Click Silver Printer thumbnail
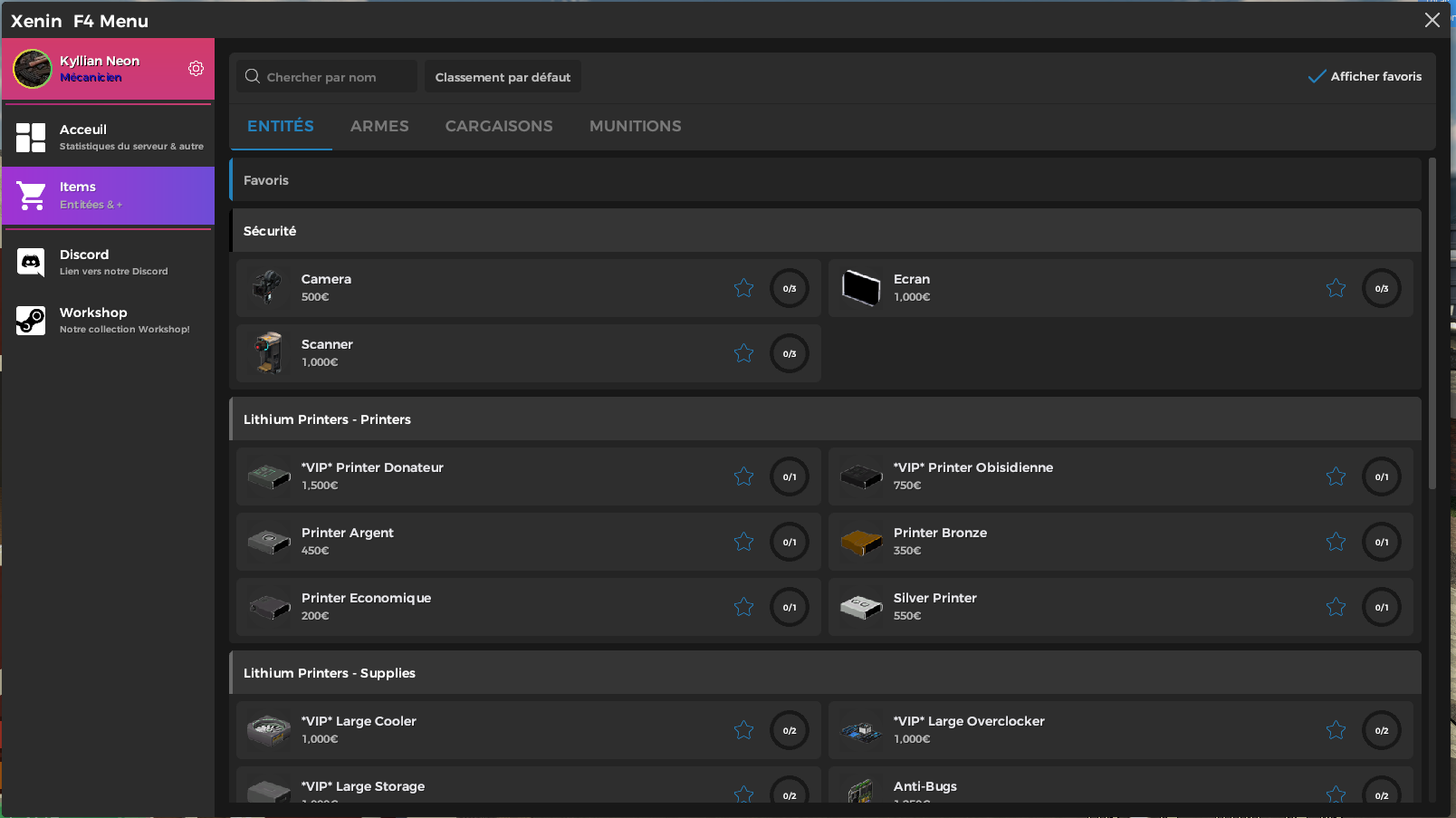This screenshot has width=1456, height=818. tap(861, 607)
